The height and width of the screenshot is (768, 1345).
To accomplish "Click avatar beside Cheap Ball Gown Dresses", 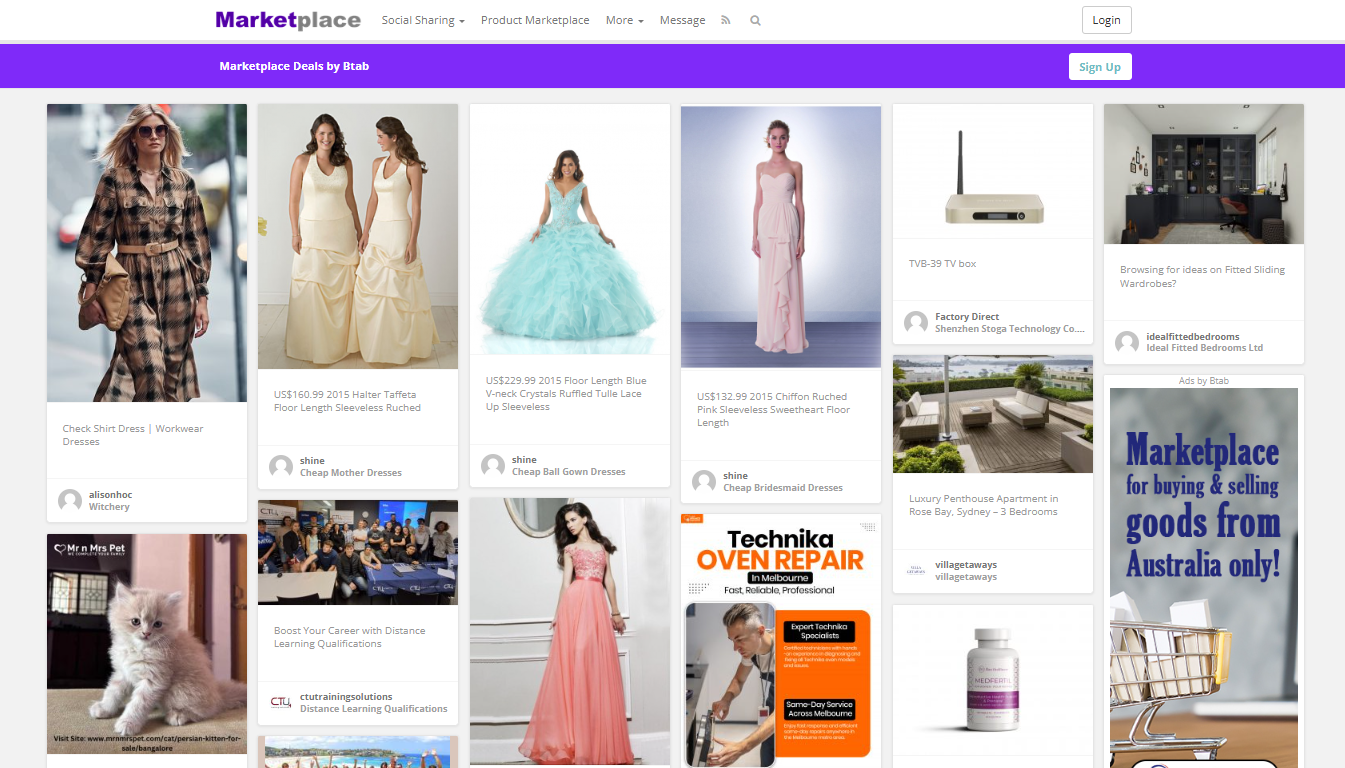I will 493,465.
